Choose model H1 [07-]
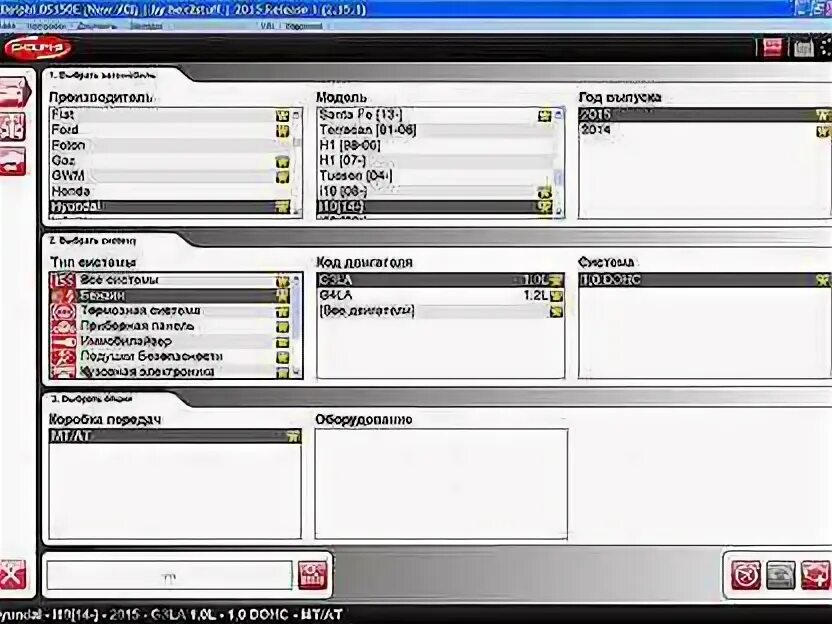 pos(435,161)
